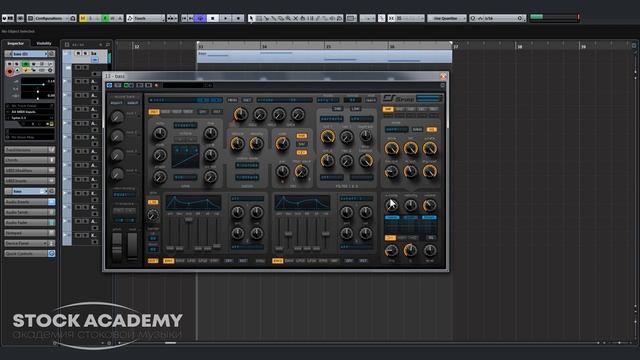Screen dimensions: 640x360
Task: Open the Touch automation mode dropdown
Action: tap(145, 18)
